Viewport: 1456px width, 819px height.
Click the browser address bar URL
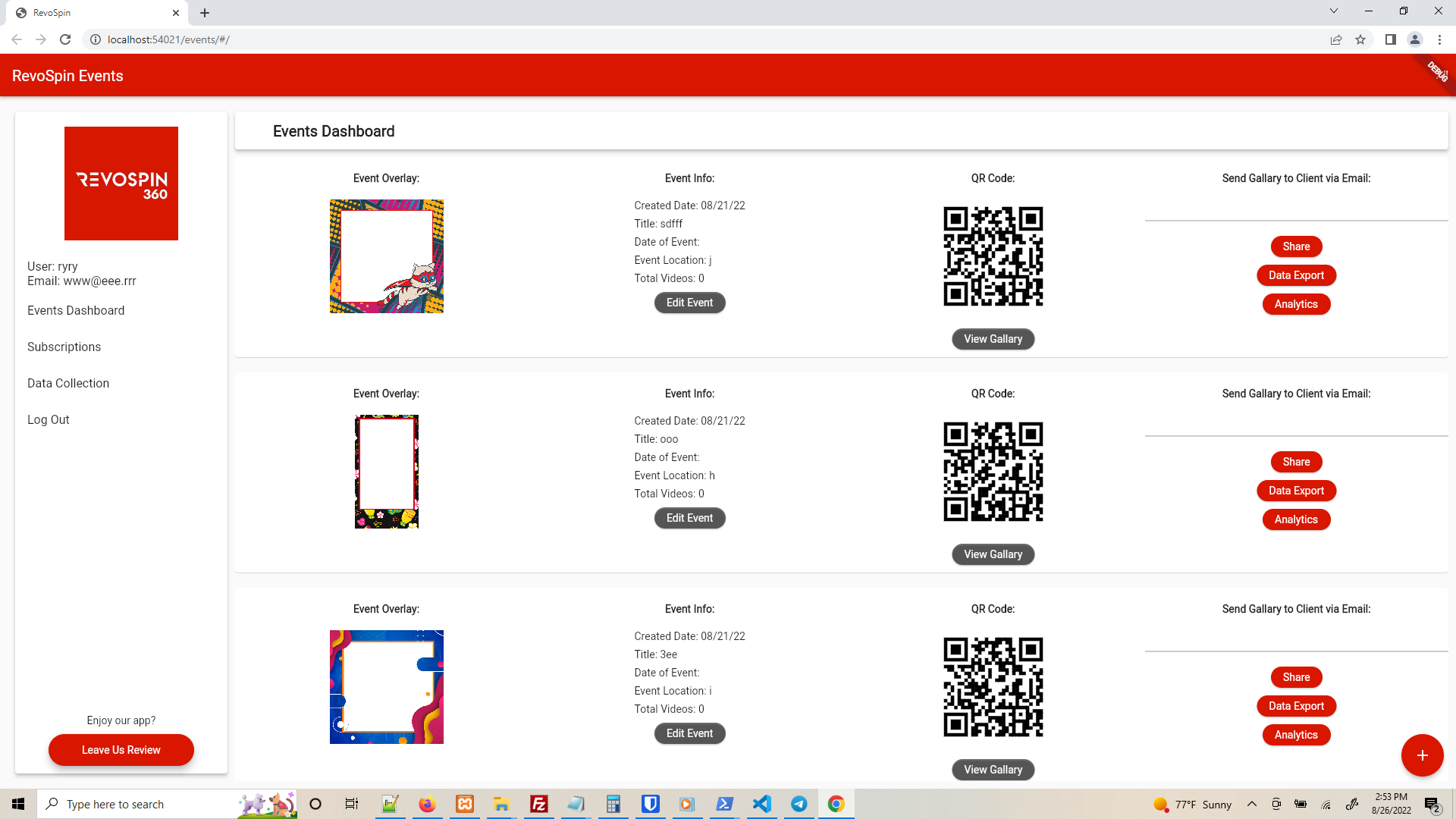tap(168, 39)
